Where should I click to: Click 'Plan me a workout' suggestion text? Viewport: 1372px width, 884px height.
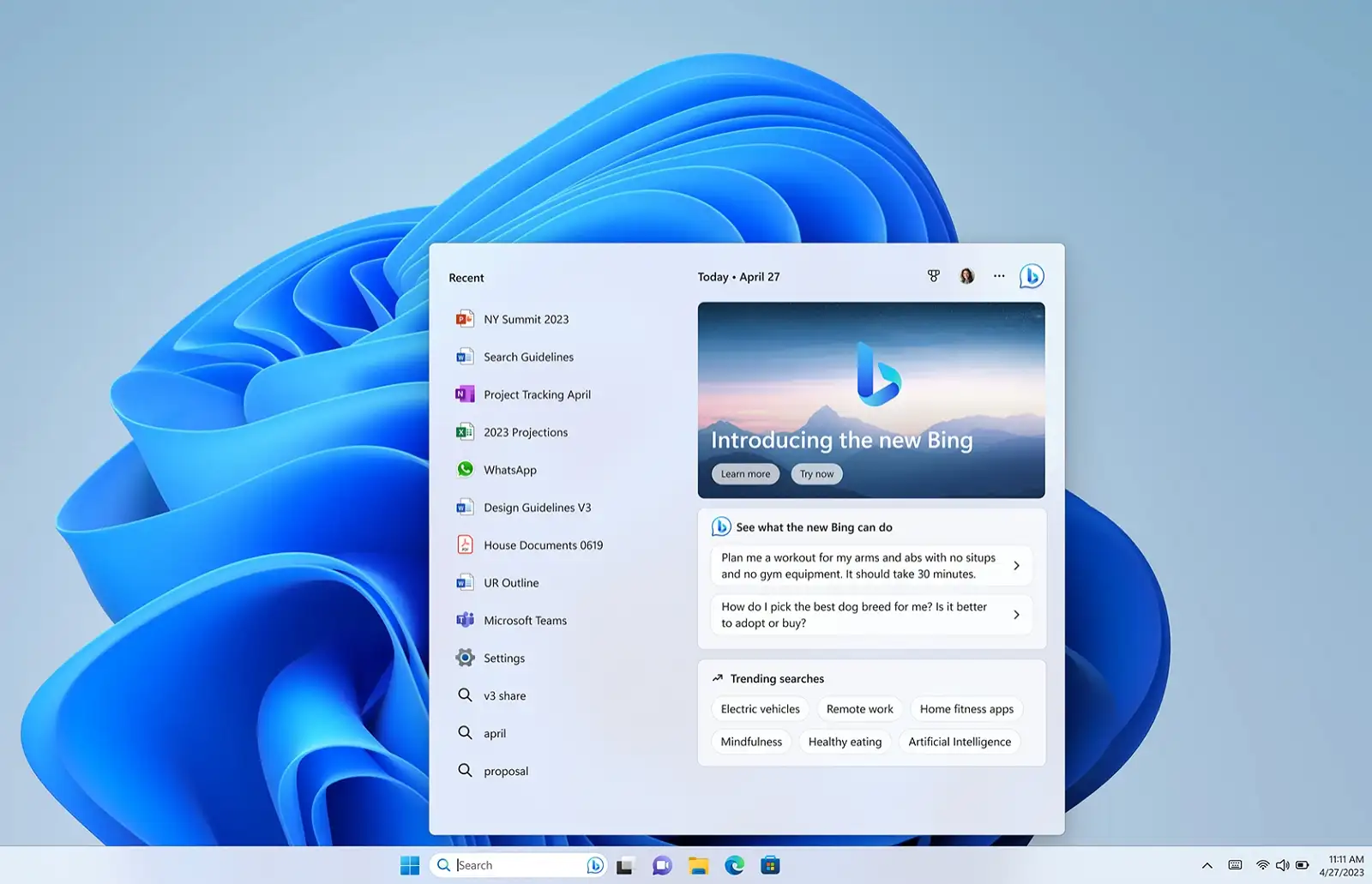[858, 566]
